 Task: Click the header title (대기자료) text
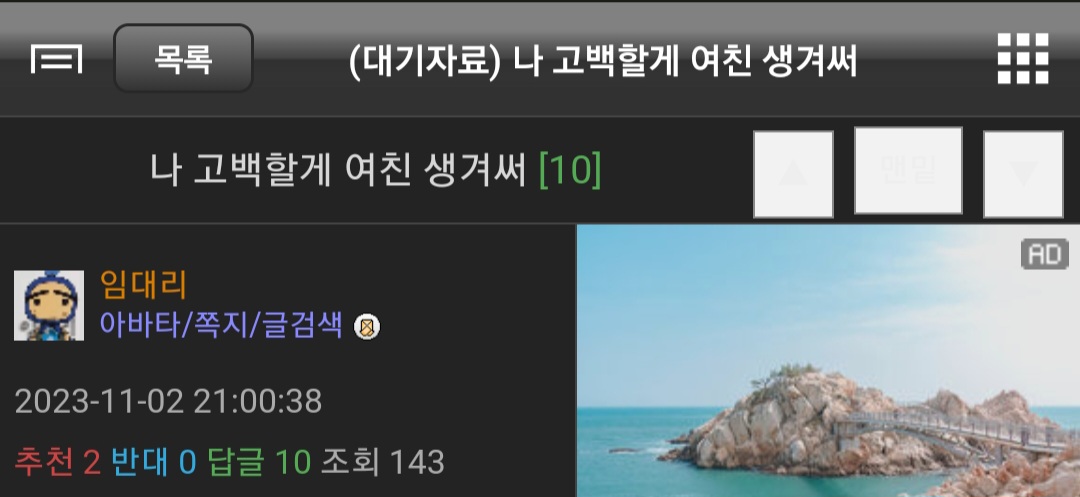click(x=424, y=63)
